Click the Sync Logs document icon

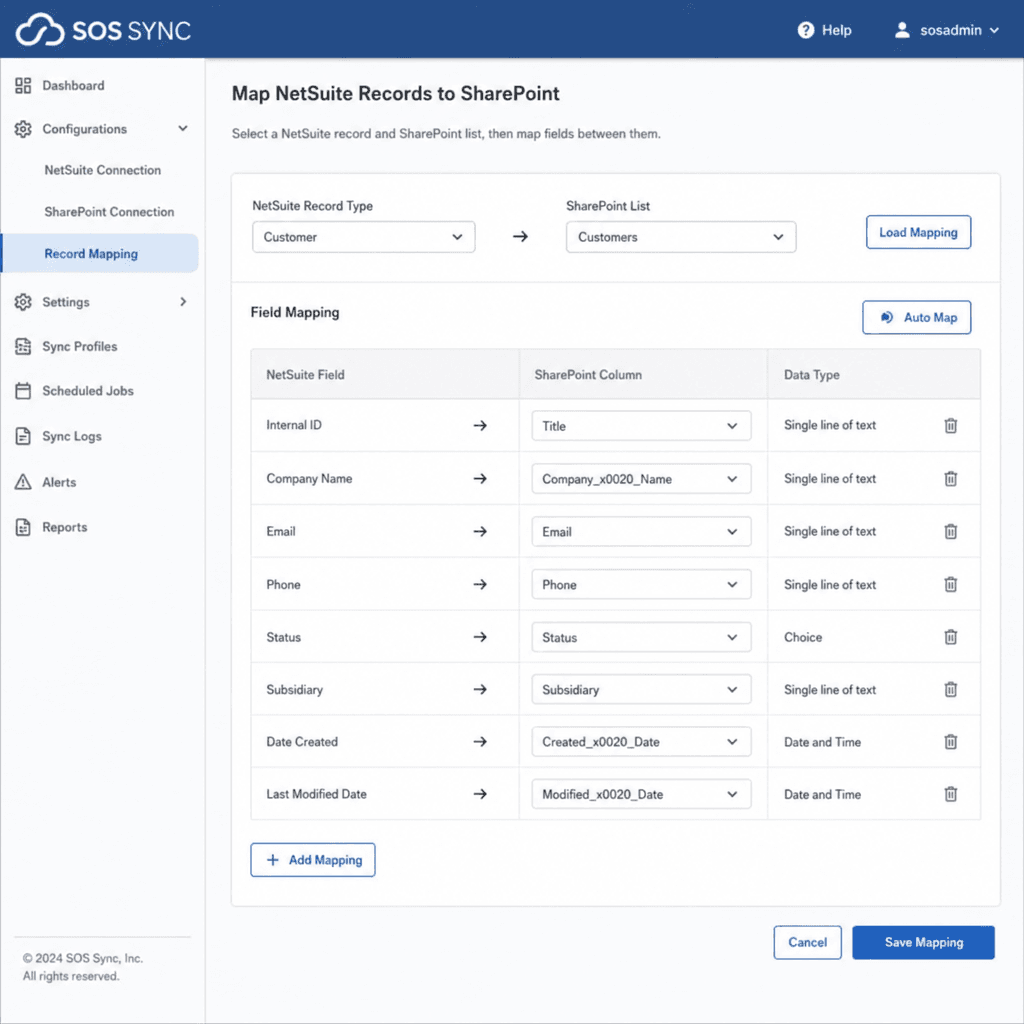click(23, 436)
